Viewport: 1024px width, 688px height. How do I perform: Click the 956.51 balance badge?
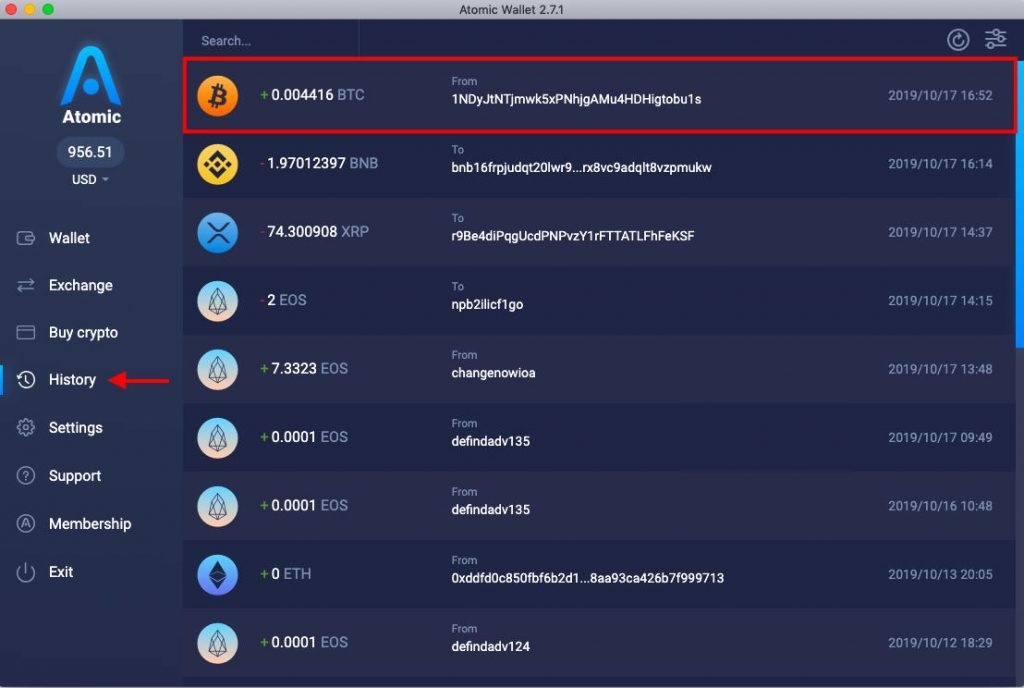(x=90, y=152)
